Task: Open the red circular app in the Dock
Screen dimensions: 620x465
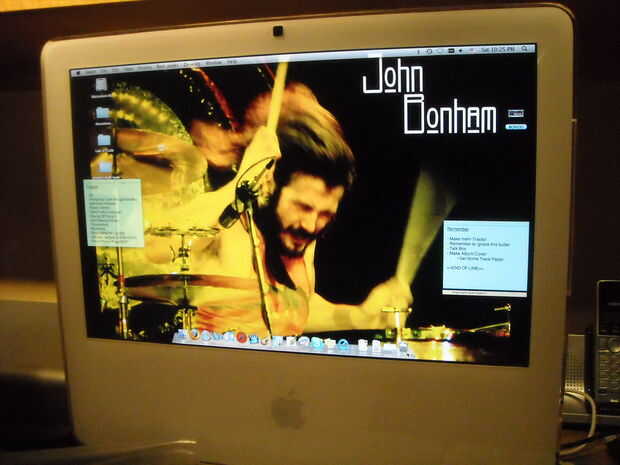Action: point(242,338)
